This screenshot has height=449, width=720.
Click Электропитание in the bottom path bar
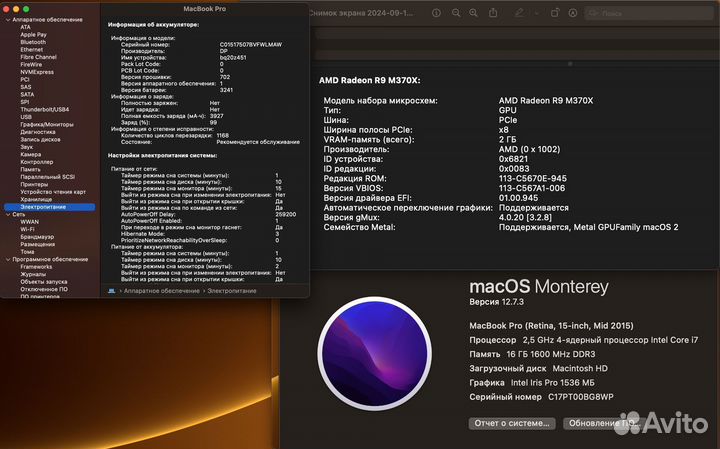point(232,291)
